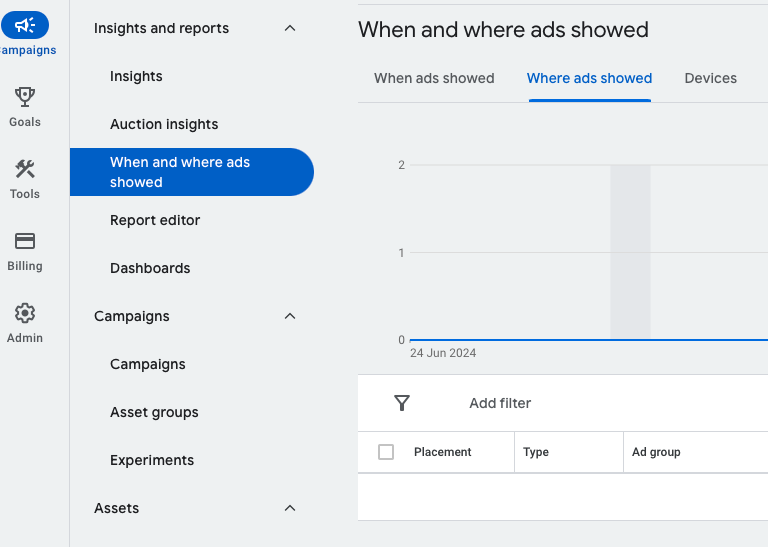Switch to the When ads showed tab

click(434, 78)
